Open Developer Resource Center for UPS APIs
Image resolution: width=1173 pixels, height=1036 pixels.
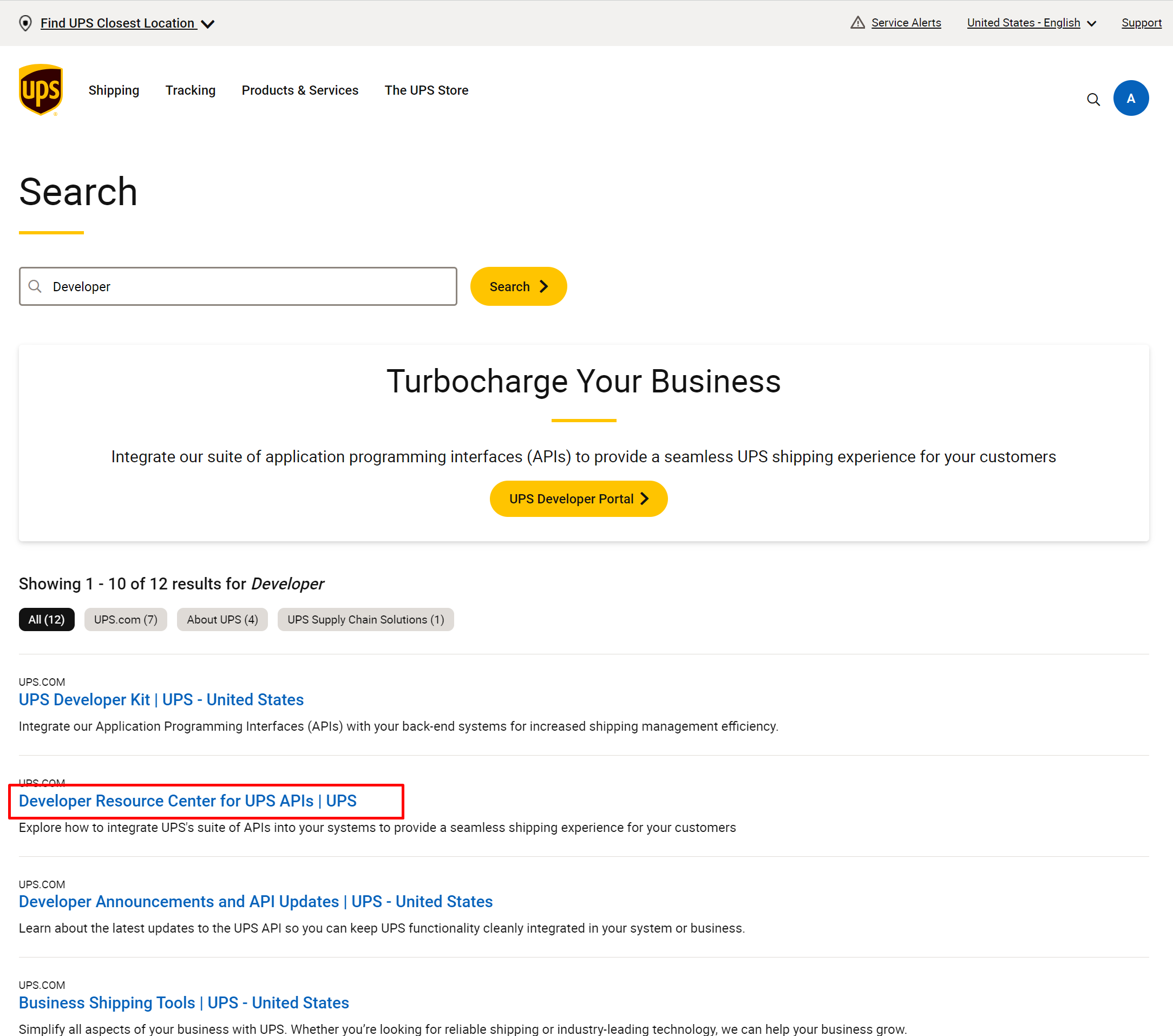click(x=188, y=800)
